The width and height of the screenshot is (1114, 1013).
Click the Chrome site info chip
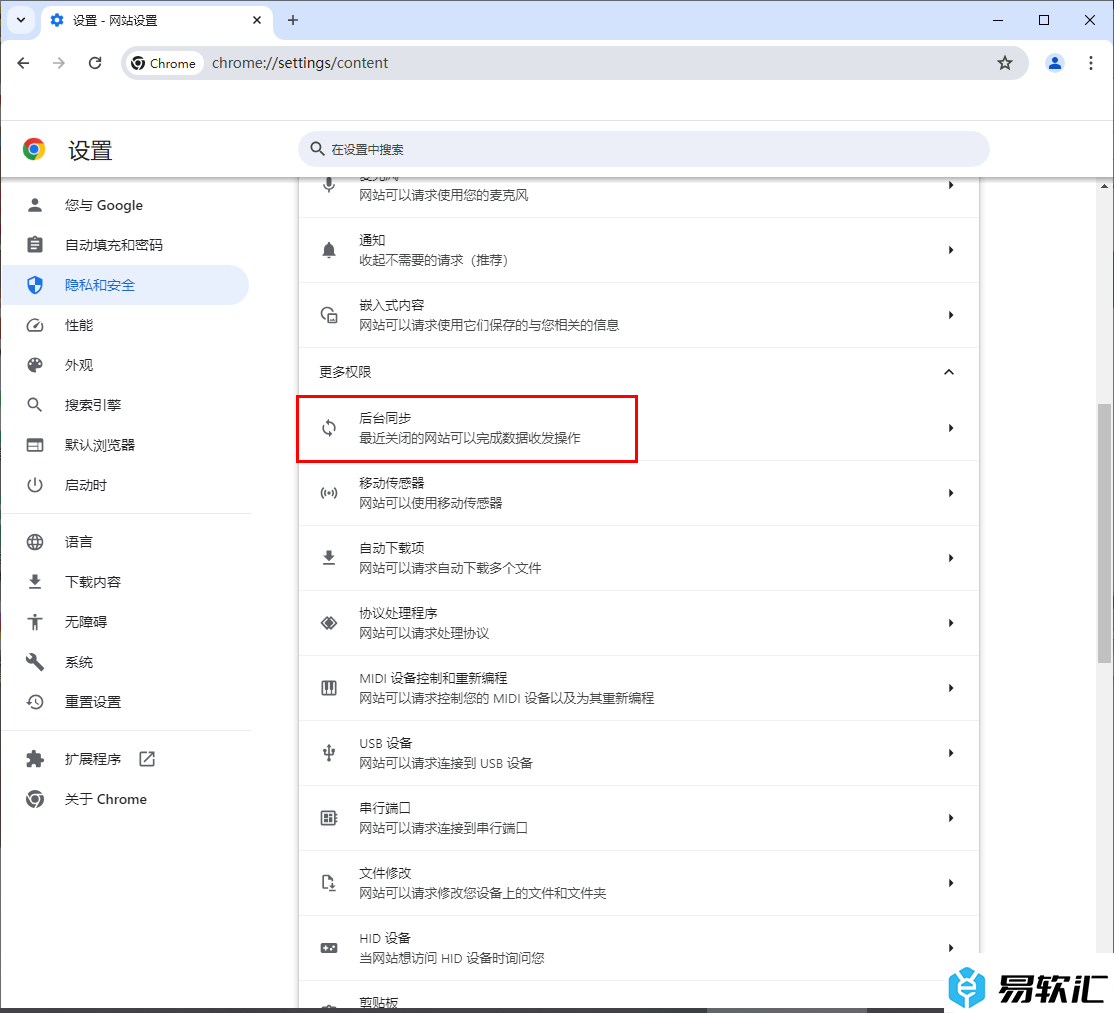point(164,63)
